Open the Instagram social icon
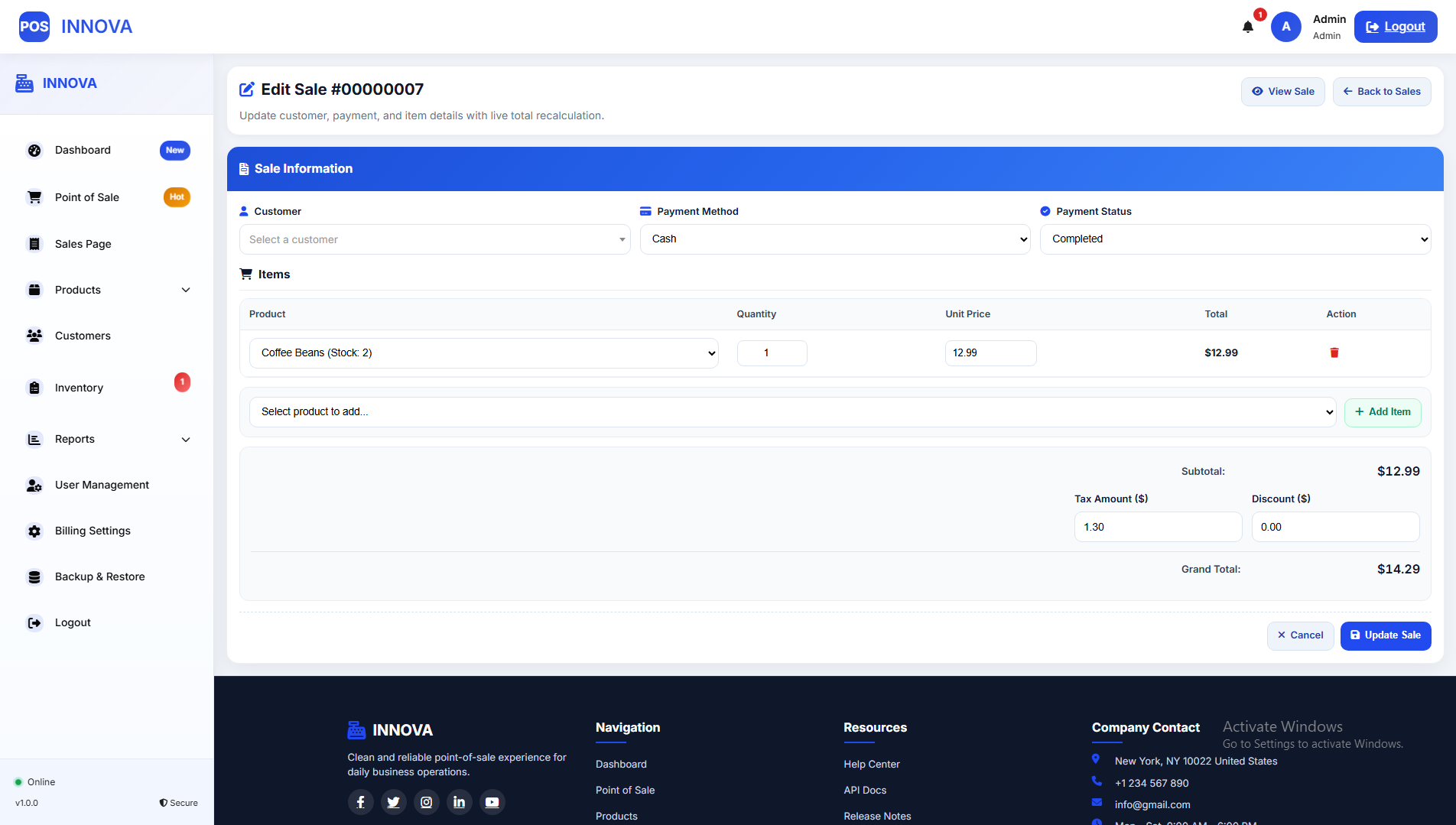The height and width of the screenshot is (825, 1456). click(x=427, y=802)
